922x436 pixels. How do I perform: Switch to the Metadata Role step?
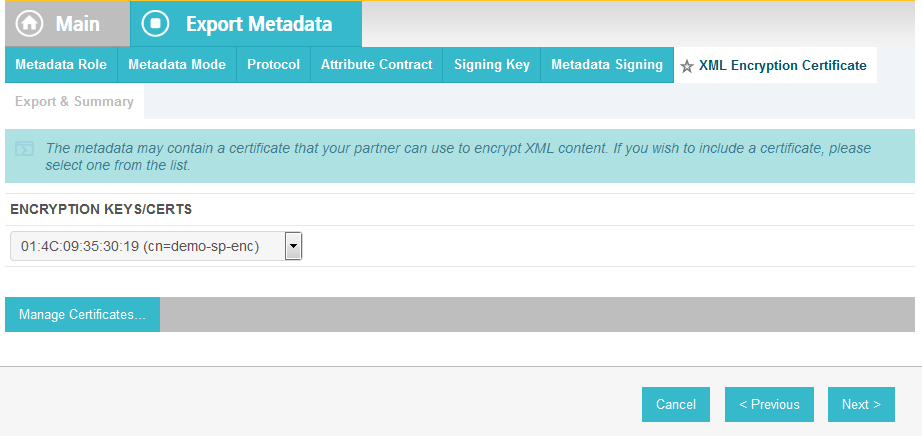coord(61,65)
